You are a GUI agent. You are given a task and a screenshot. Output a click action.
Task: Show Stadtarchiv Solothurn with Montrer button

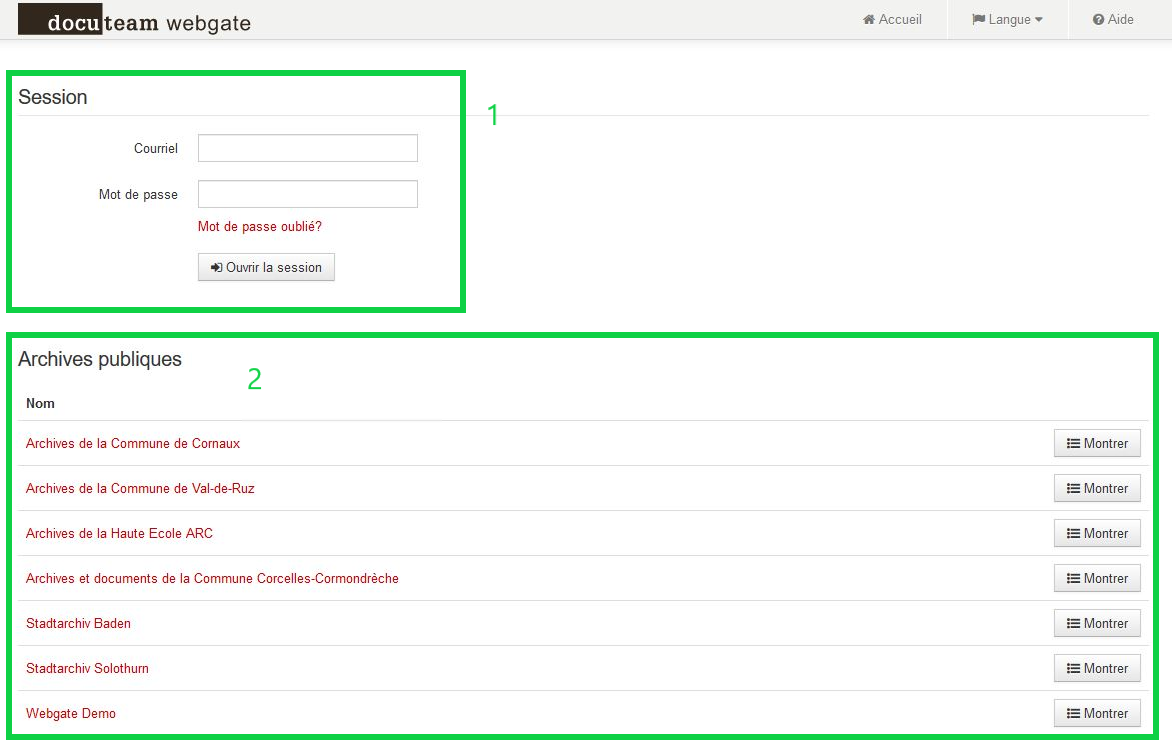[x=1097, y=668]
